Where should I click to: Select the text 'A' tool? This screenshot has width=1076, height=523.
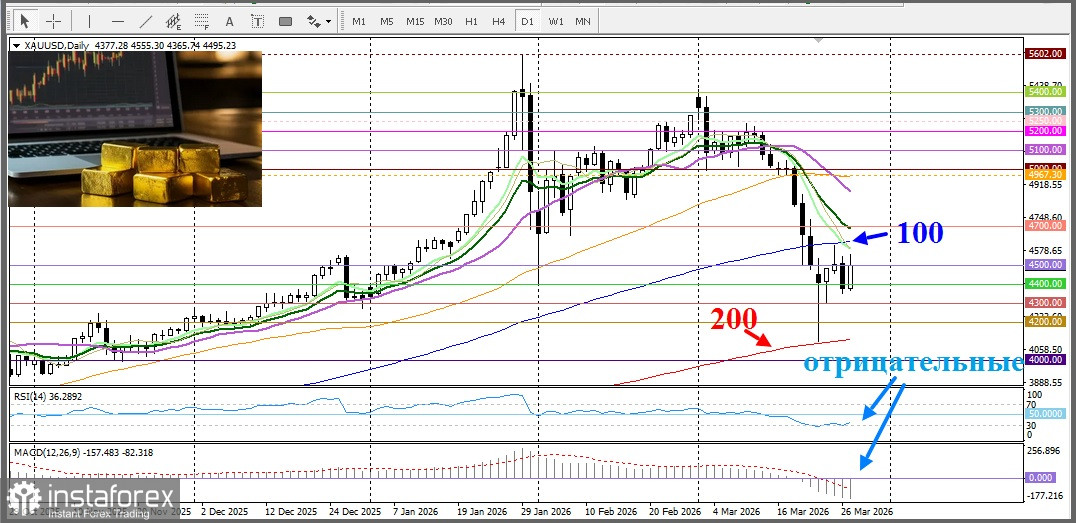[230, 21]
